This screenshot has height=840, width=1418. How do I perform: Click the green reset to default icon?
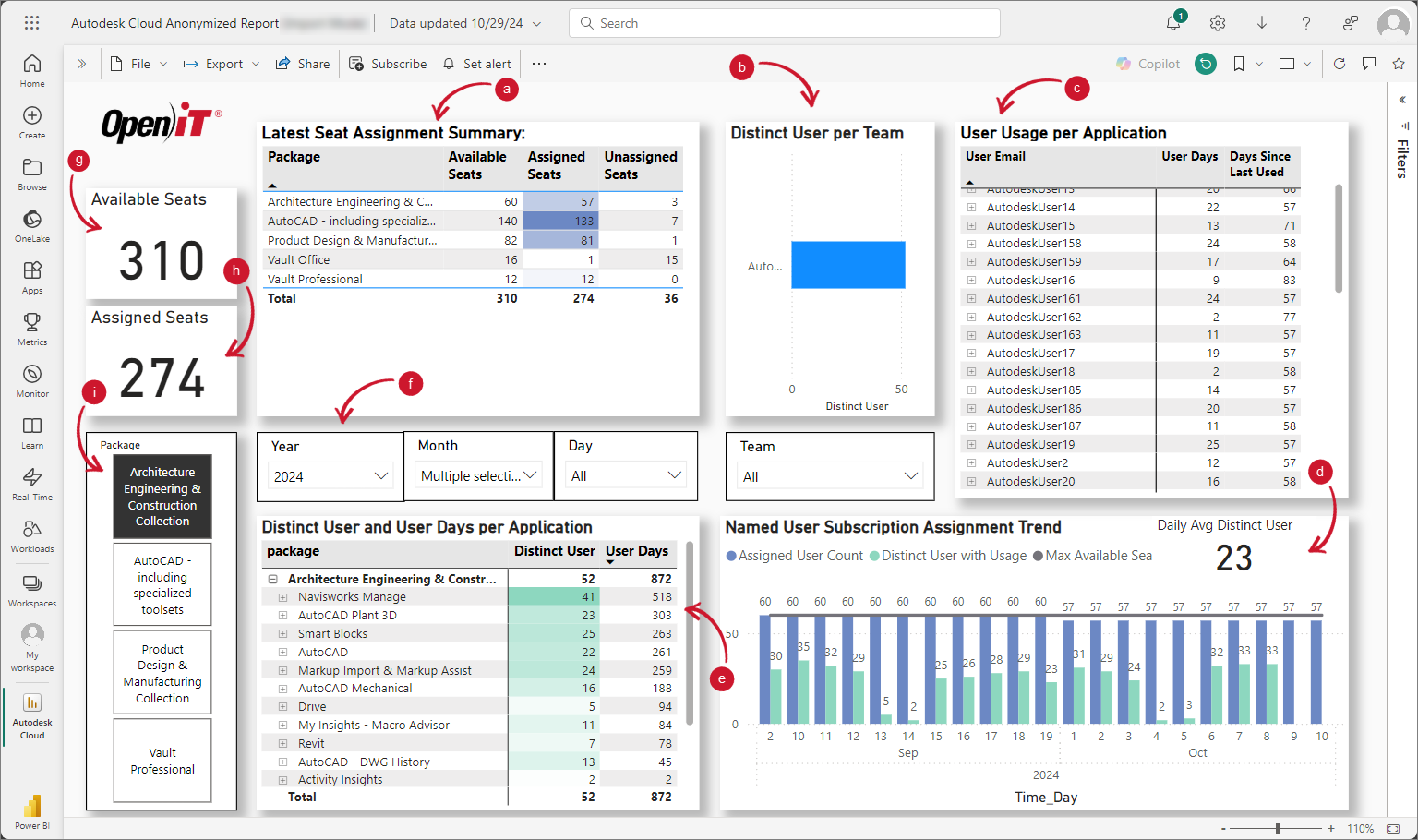1206,64
